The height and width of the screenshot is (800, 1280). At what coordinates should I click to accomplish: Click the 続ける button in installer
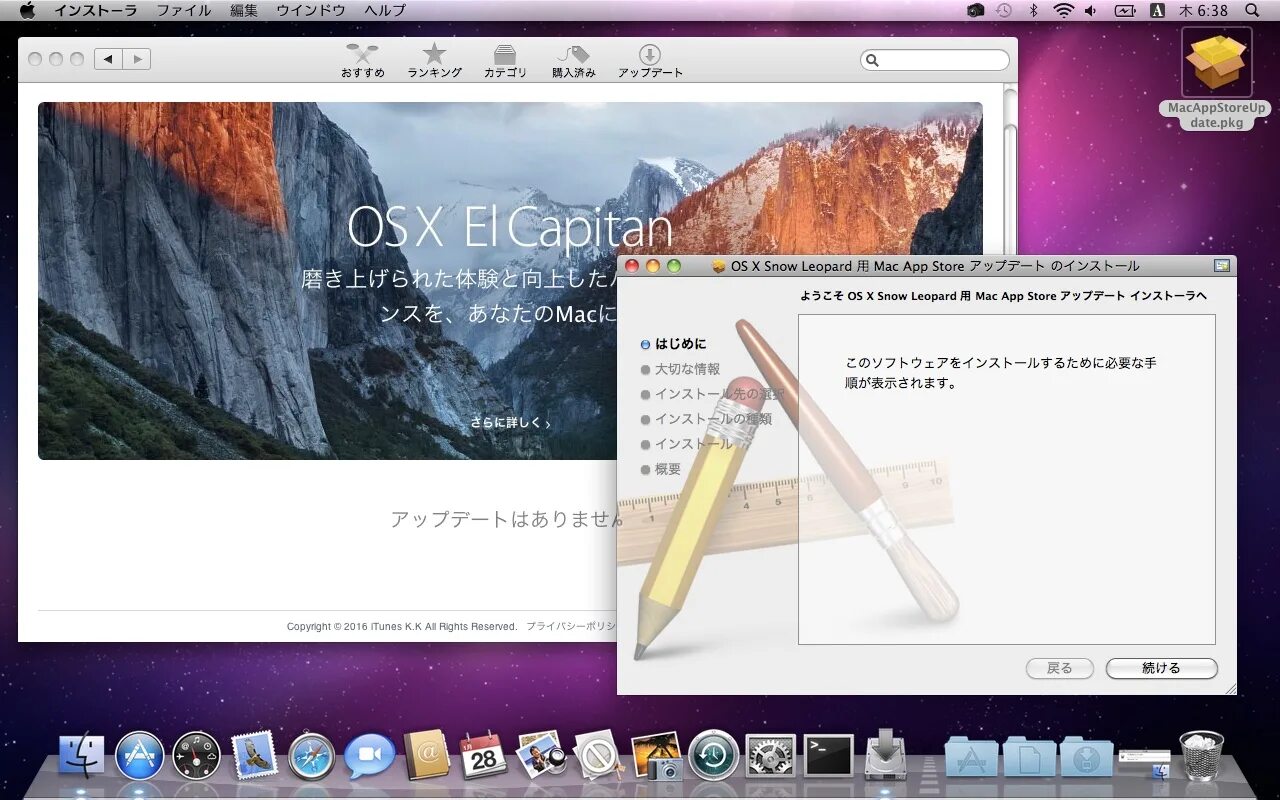pyautogui.click(x=1161, y=668)
